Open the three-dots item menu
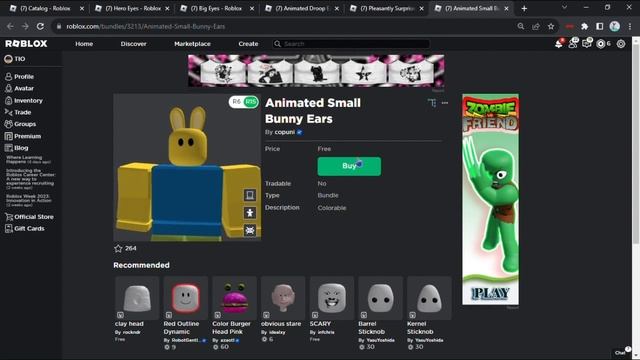This screenshot has height=360, width=640. [x=445, y=103]
